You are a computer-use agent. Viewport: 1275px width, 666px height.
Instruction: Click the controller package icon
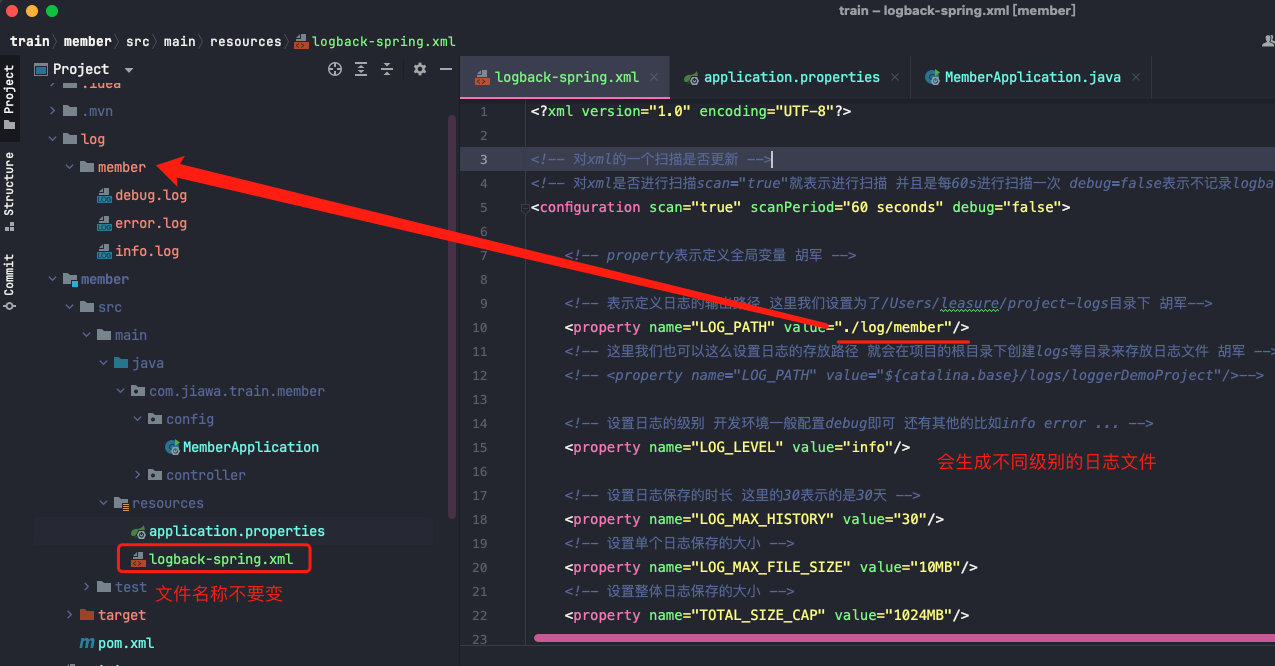[x=155, y=475]
